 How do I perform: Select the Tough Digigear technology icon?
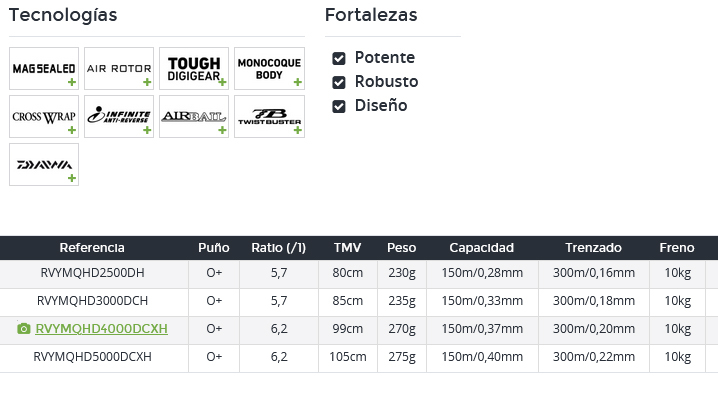click(194, 69)
